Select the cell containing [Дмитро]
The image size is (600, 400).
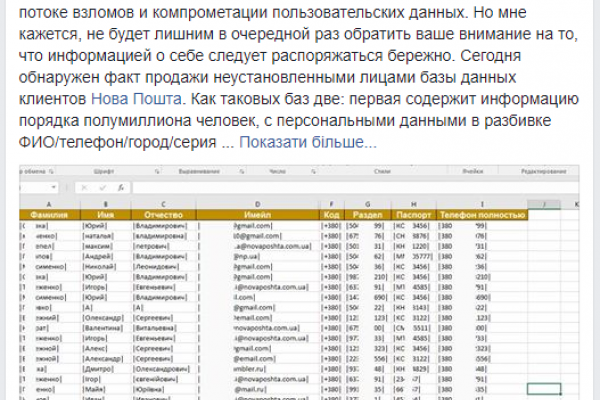pyautogui.click(x=106, y=369)
